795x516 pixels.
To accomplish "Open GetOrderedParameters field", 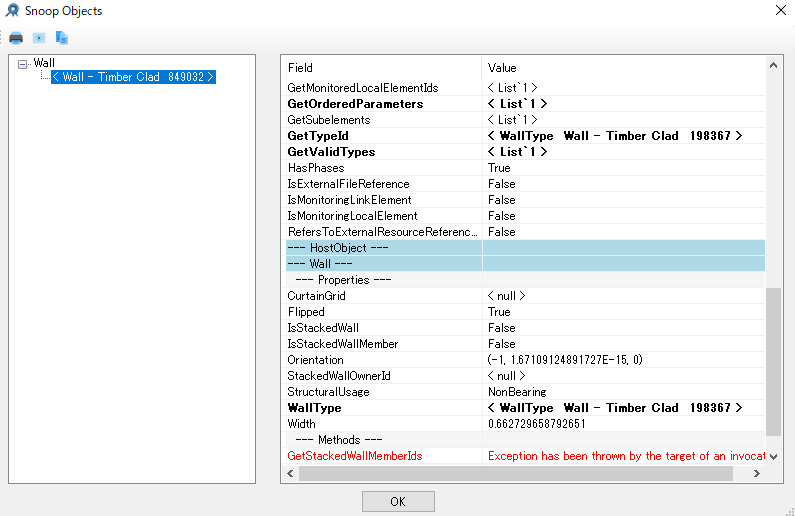I will pos(355,104).
